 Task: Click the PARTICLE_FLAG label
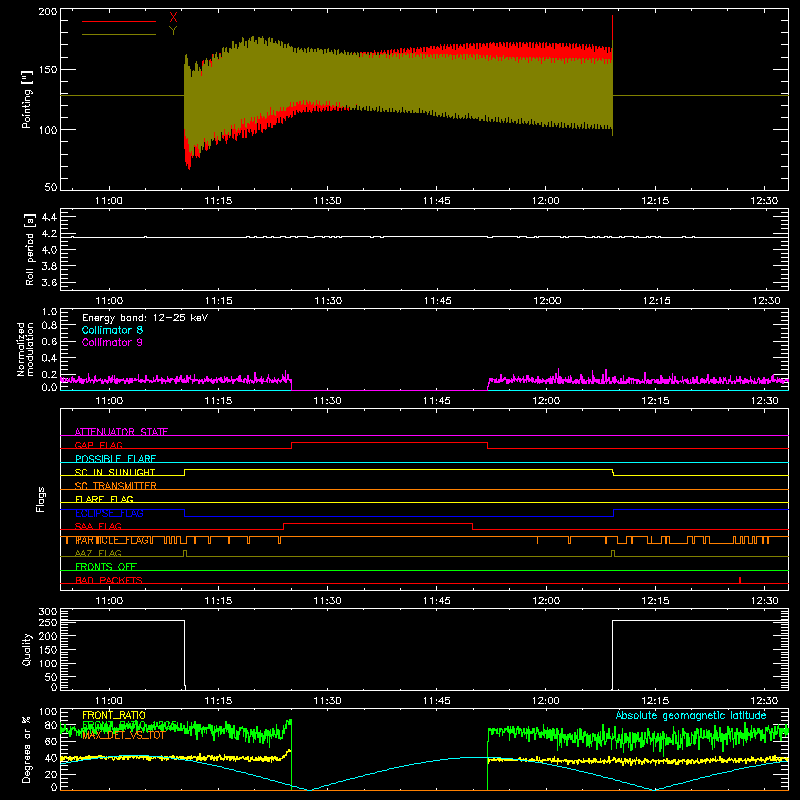[x=113, y=540]
